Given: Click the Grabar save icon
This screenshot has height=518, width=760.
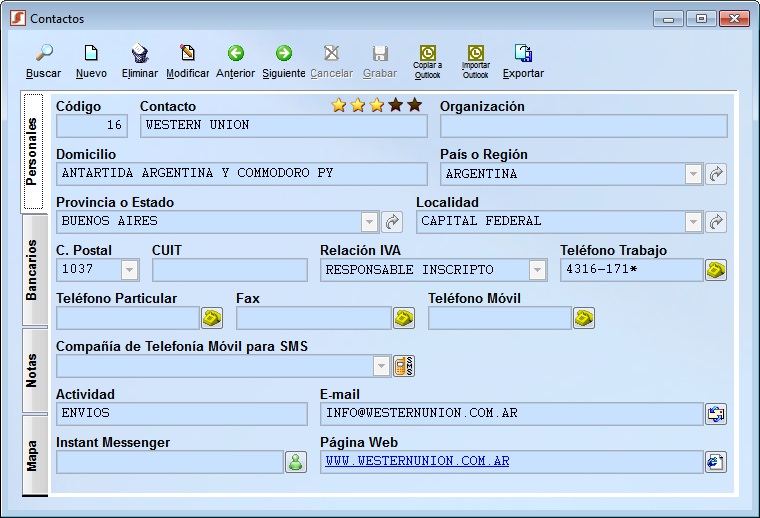Looking at the screenshot, I should tap(380, 61).
